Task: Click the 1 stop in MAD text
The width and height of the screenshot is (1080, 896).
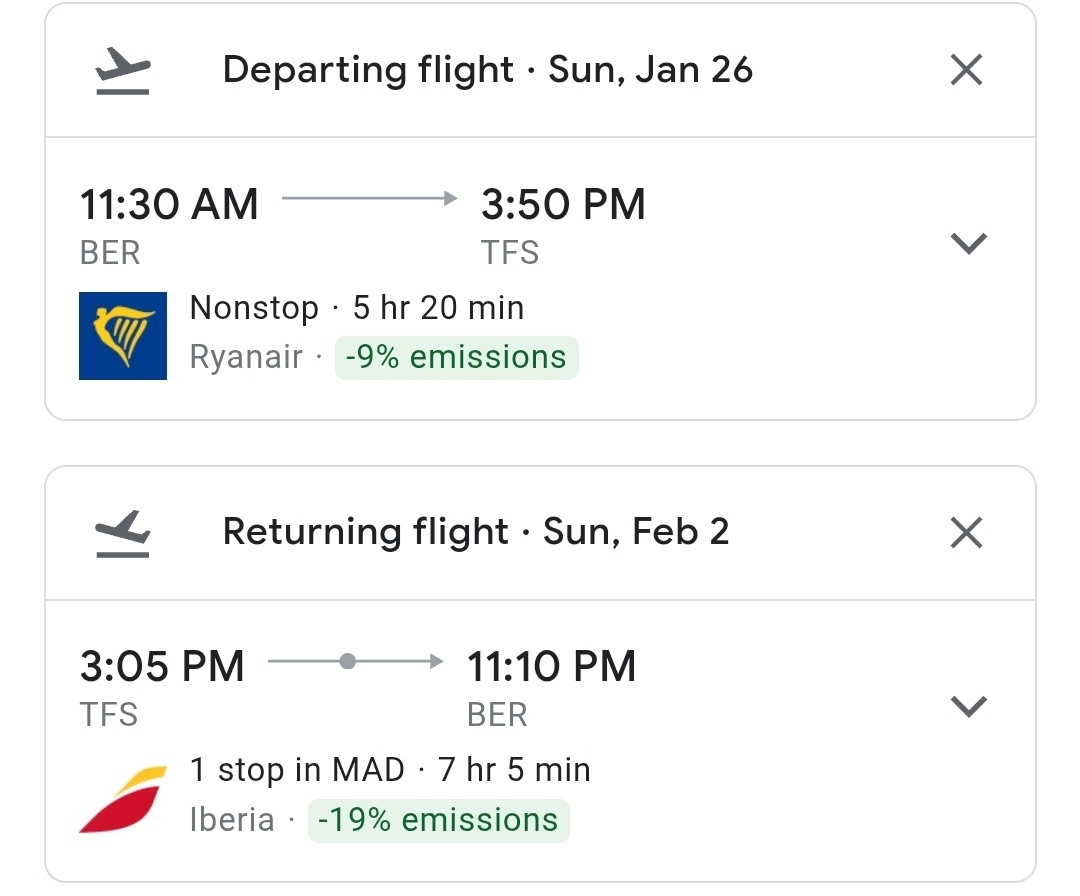Action: (297, 770)
